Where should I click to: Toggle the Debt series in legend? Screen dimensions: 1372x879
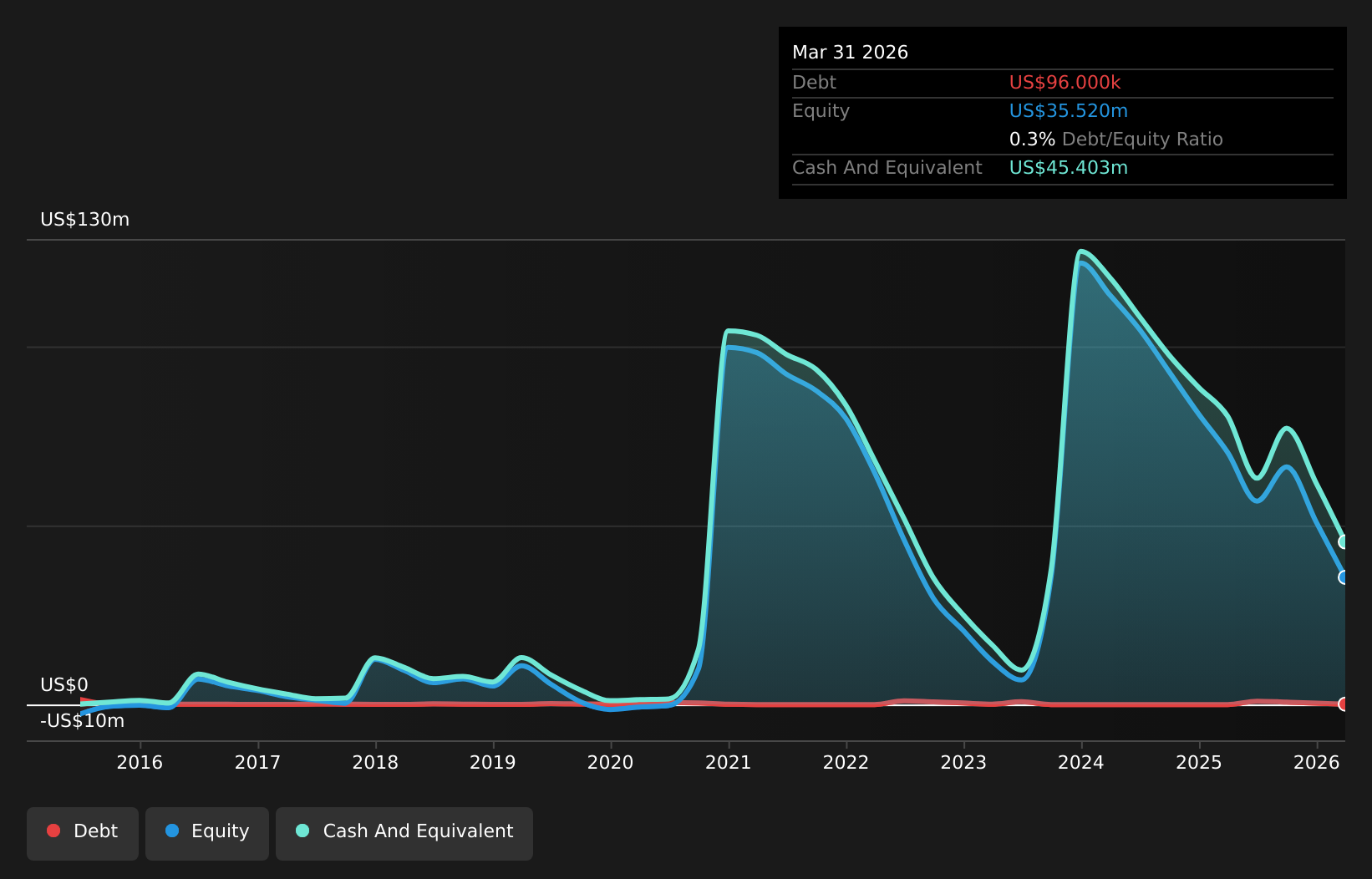82,833
